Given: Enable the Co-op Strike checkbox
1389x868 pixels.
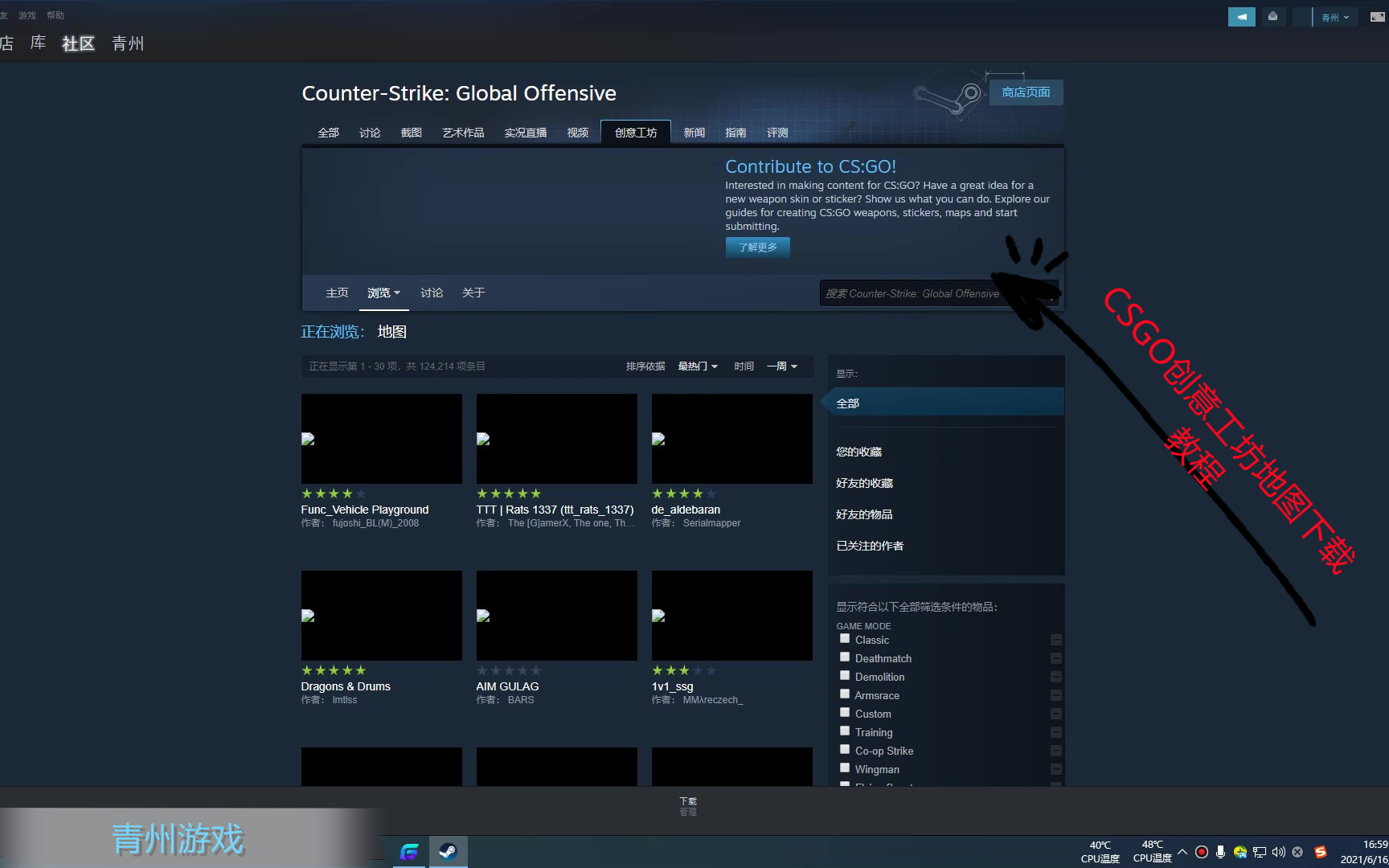Looking at the screenshot, I should [x=845, y=749].
